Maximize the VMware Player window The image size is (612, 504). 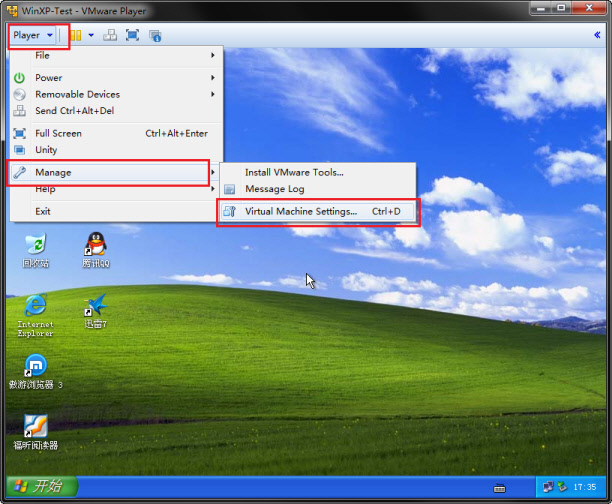point(561,8)
